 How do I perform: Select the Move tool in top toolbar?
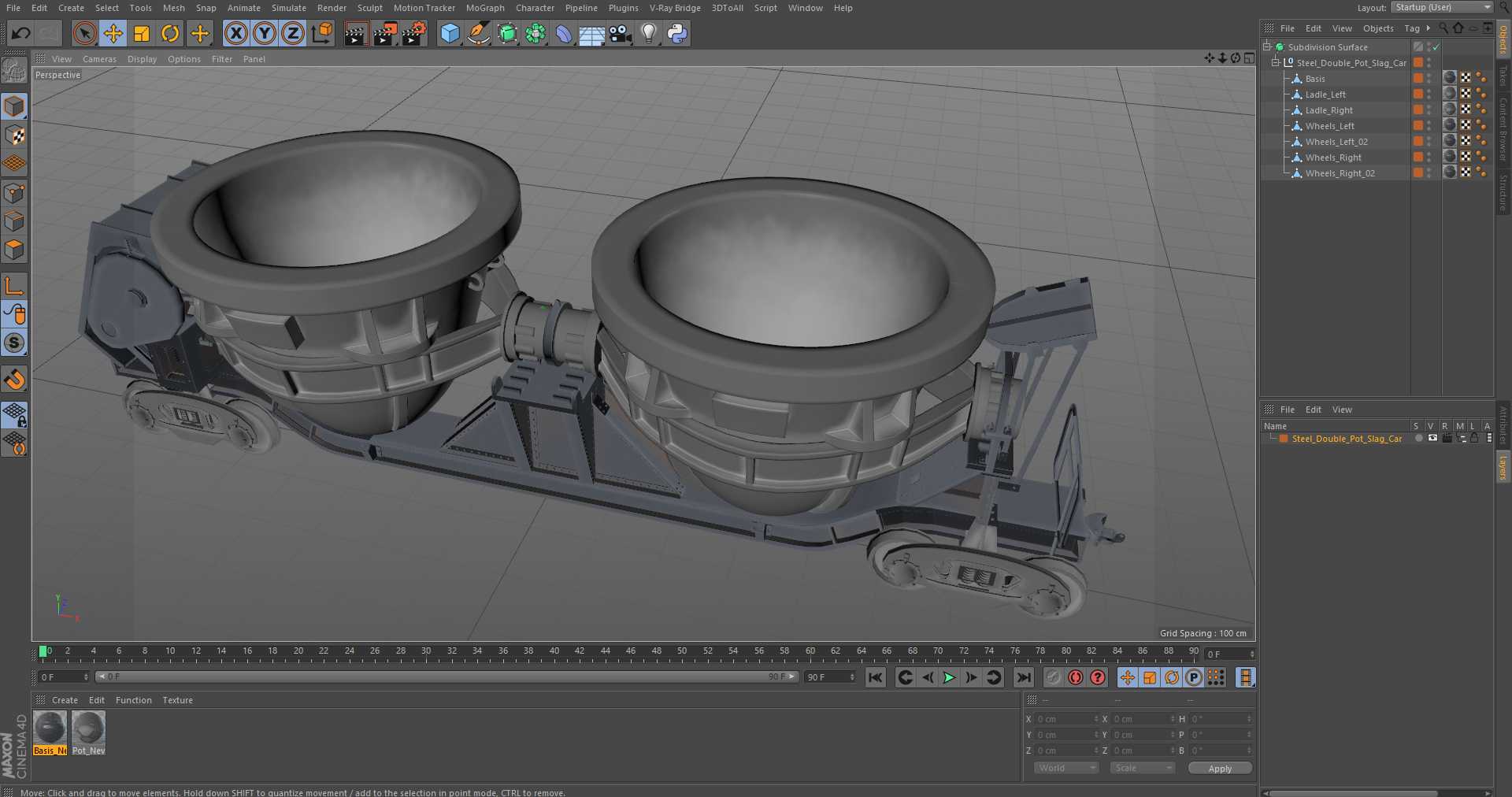[x=113, y=33]
